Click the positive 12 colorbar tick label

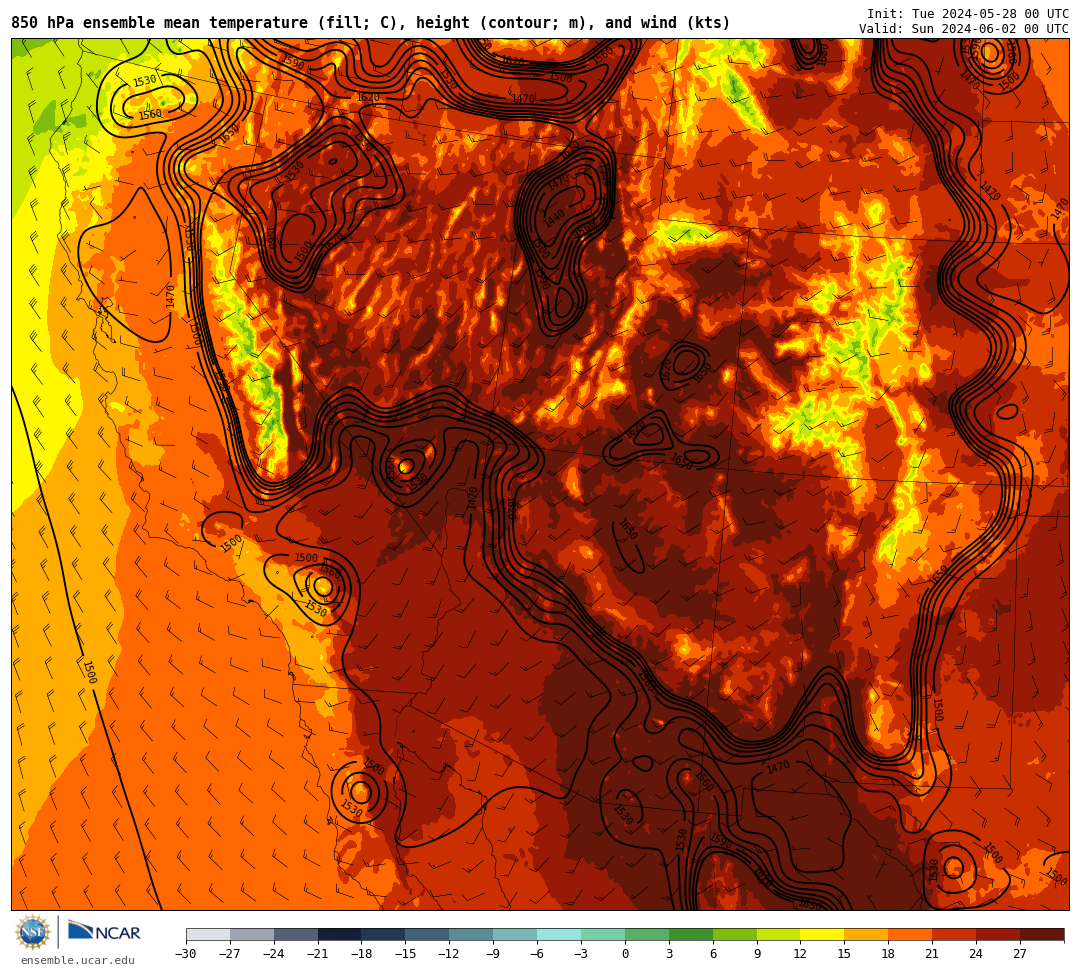point(801,954)
